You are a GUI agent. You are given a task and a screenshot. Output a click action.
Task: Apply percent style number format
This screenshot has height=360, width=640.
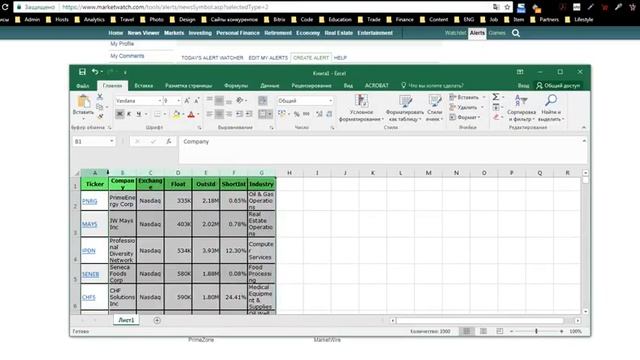(x=297, y=114)
